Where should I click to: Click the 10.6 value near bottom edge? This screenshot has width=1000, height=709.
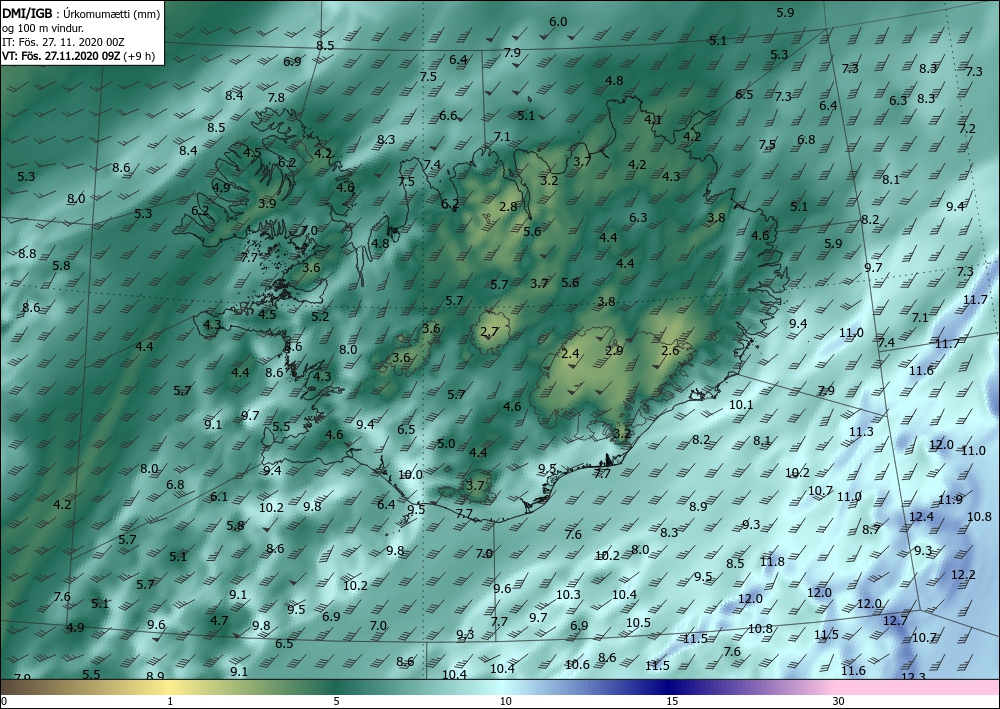(x=577, y=664)
